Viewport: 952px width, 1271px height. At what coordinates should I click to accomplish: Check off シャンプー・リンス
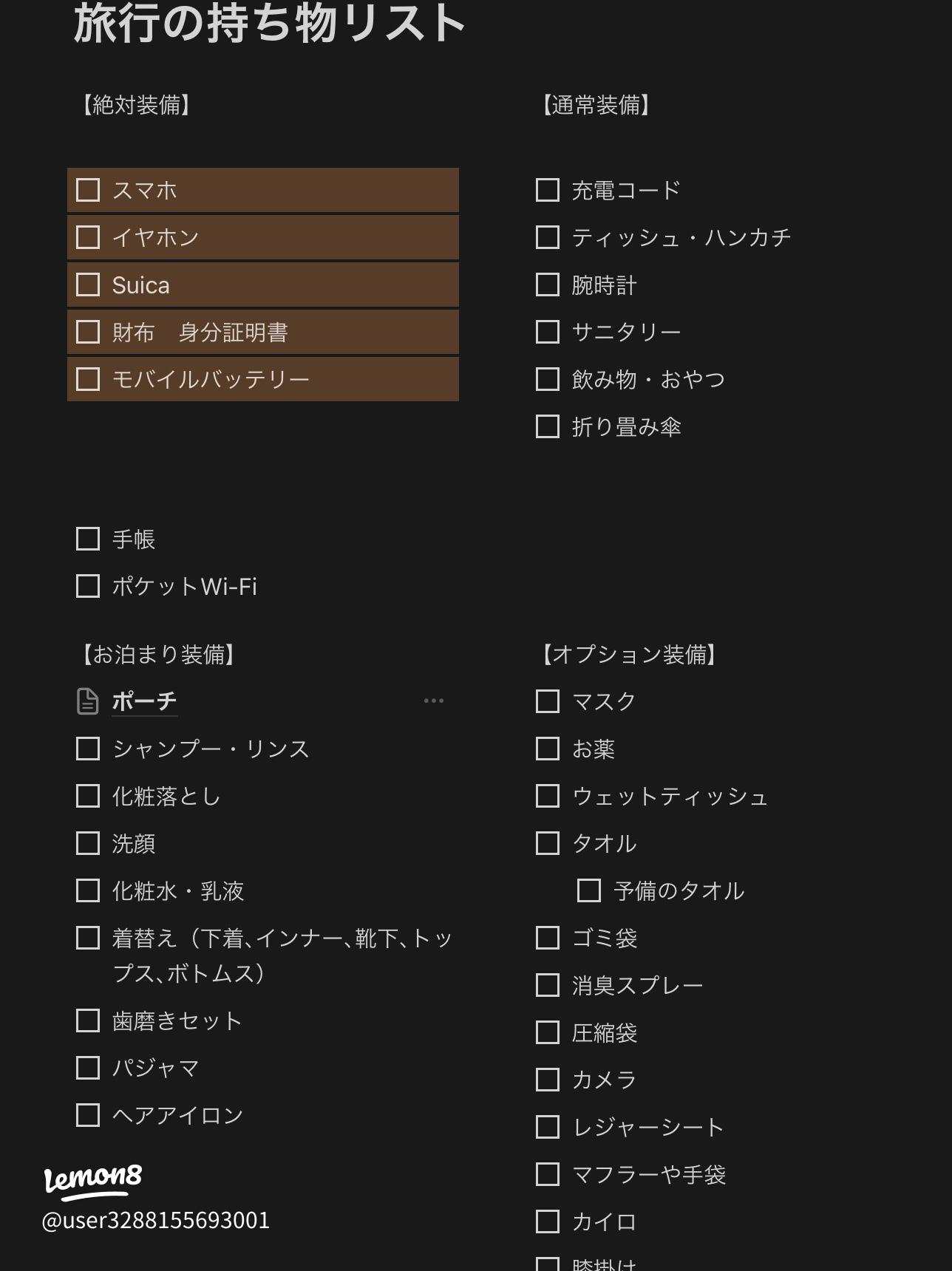pyautogui.click(x=88, y=749)
